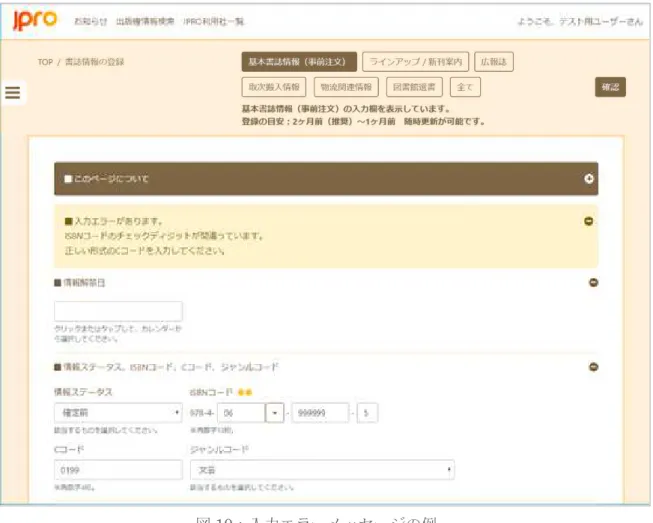Open the ジャンルコード dropdown

click(x=322, y=470)
